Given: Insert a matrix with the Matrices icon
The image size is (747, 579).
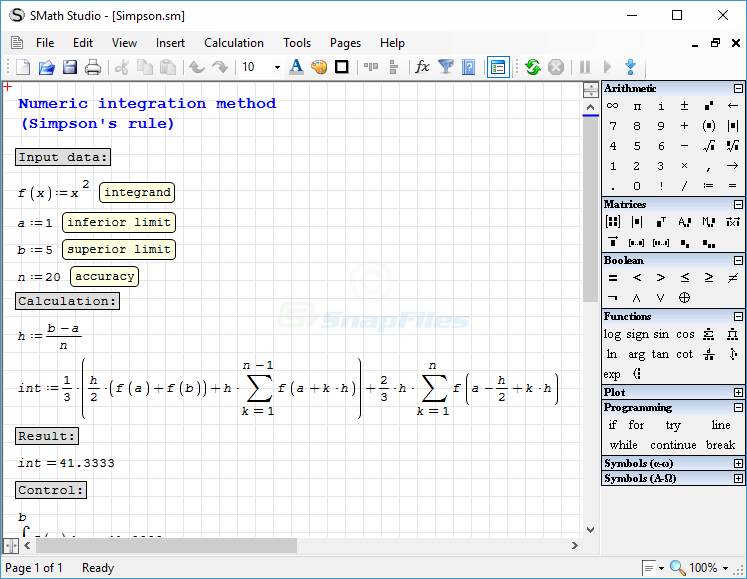Looking at the screenshot, I should pyautogui.click(x=613, y=222).
